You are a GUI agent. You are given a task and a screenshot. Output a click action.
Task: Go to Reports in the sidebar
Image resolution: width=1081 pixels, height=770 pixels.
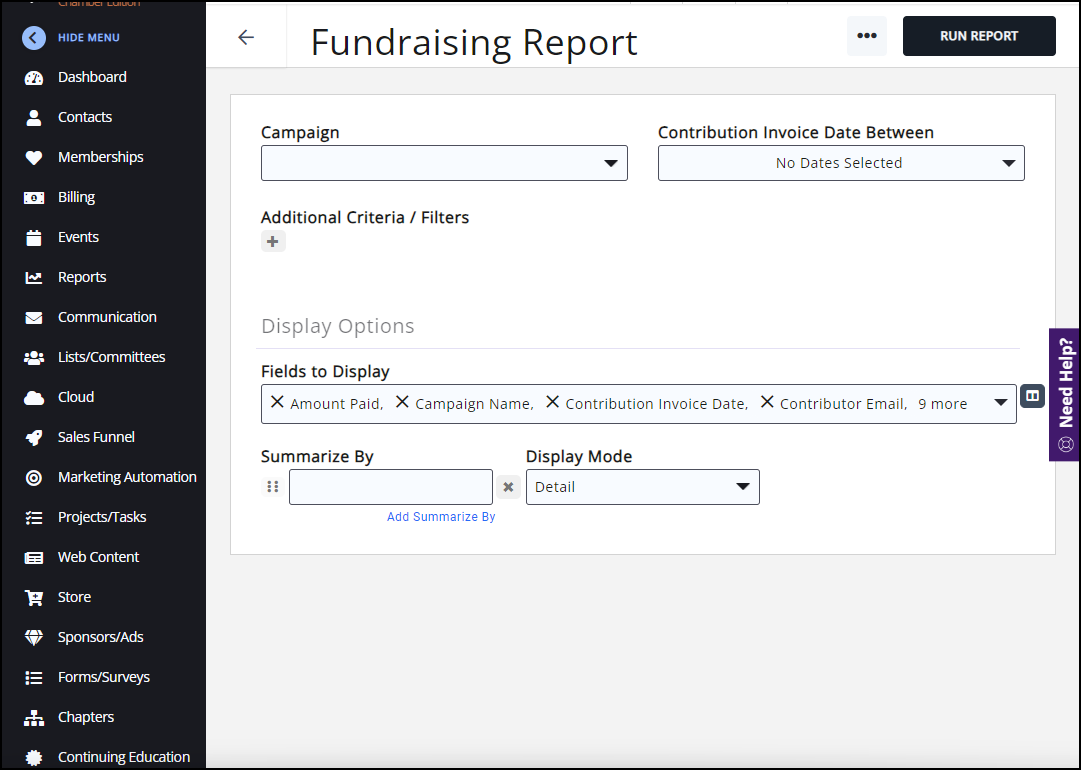point(81,277)
